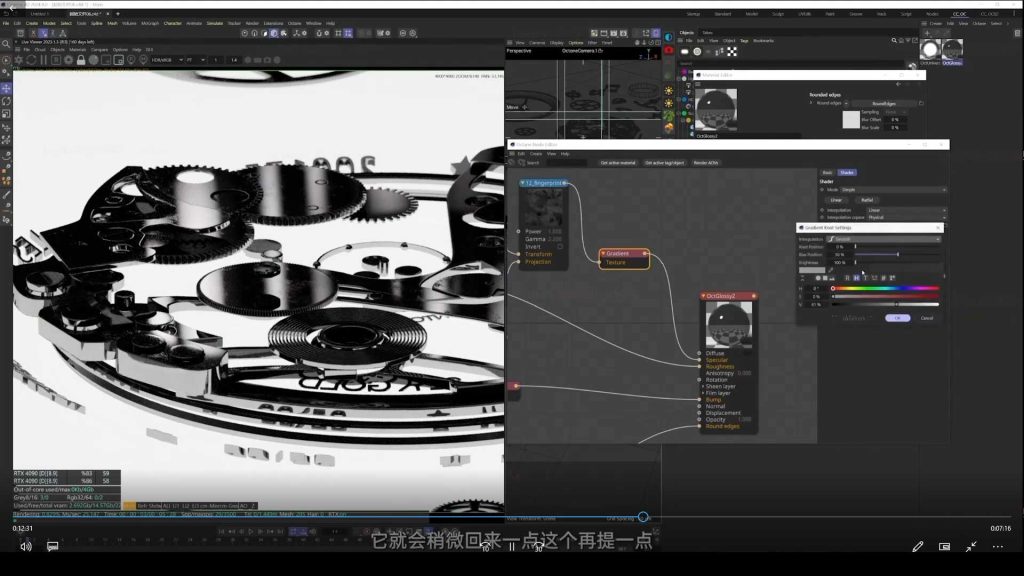Collapse the Gradient node with its triangle
This screenshot has height=576, width=1024.
603,253
